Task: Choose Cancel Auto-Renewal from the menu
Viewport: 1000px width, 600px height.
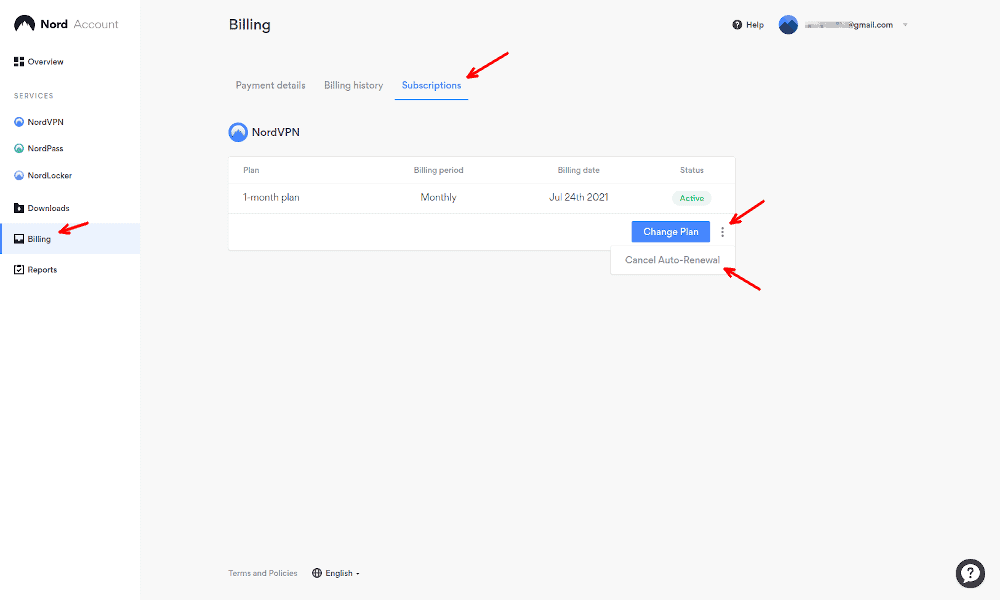Action: [672, 260]
